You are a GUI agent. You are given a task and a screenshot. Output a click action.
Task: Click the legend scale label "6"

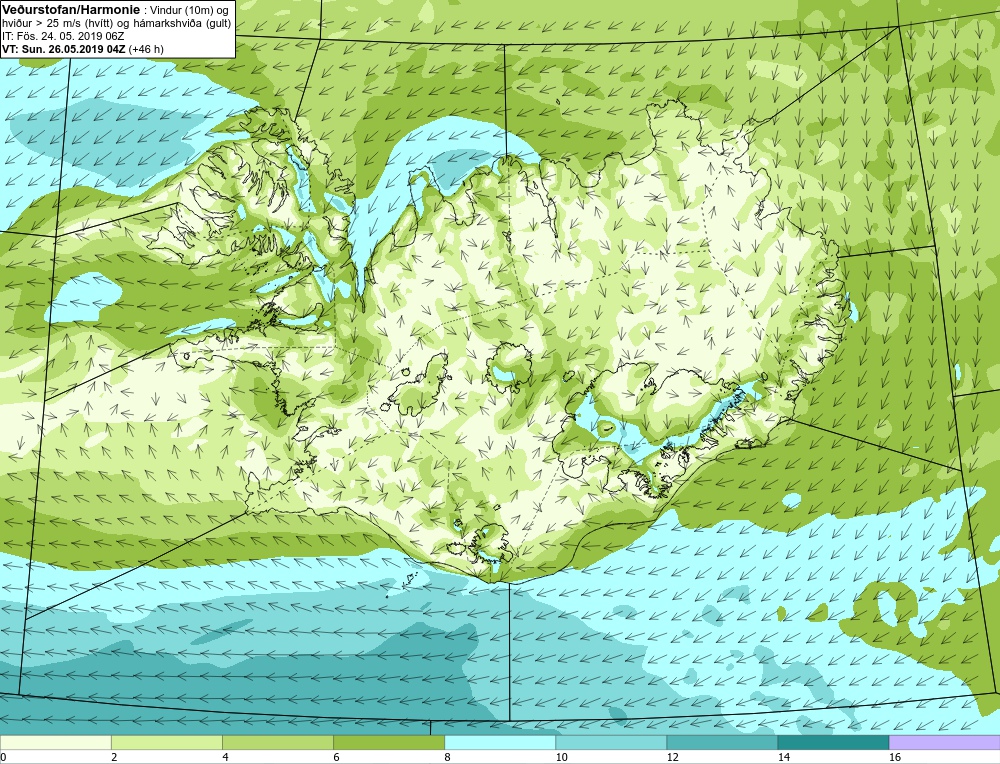(x=336, y=757)
